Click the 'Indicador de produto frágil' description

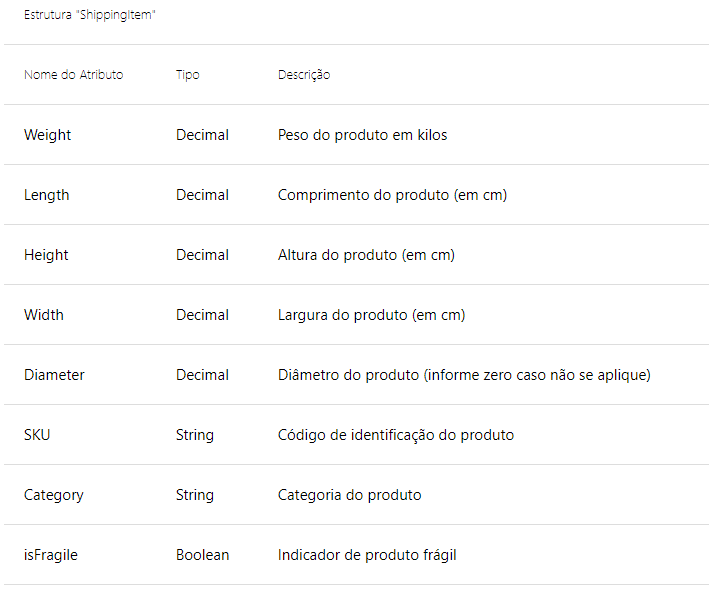(x=367, y=555)
